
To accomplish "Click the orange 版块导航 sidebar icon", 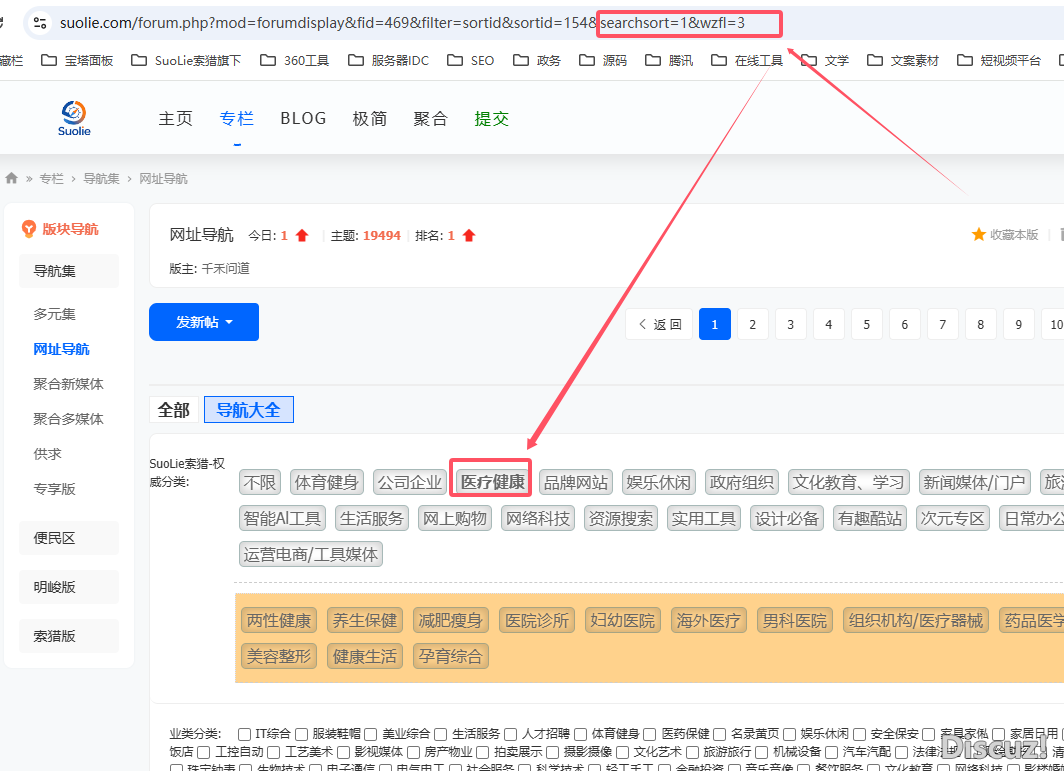I will 29,229.
